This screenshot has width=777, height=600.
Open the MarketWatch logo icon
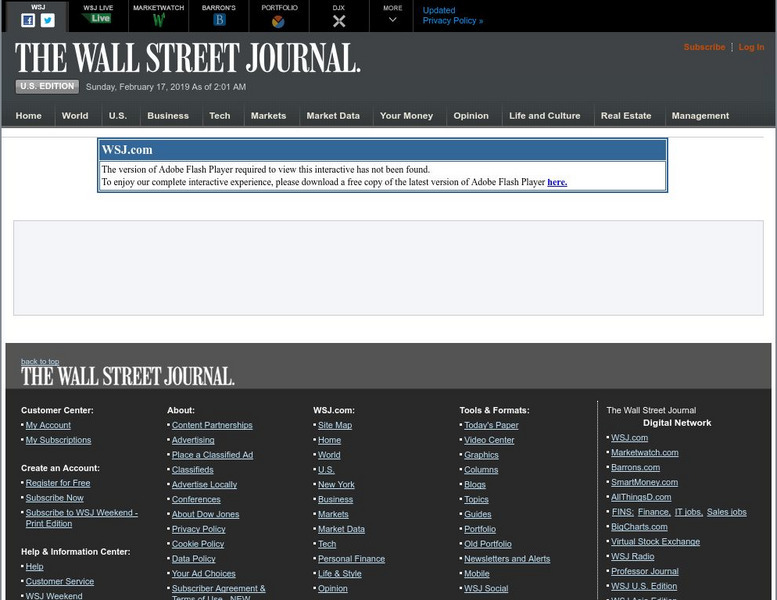(159, 20)
